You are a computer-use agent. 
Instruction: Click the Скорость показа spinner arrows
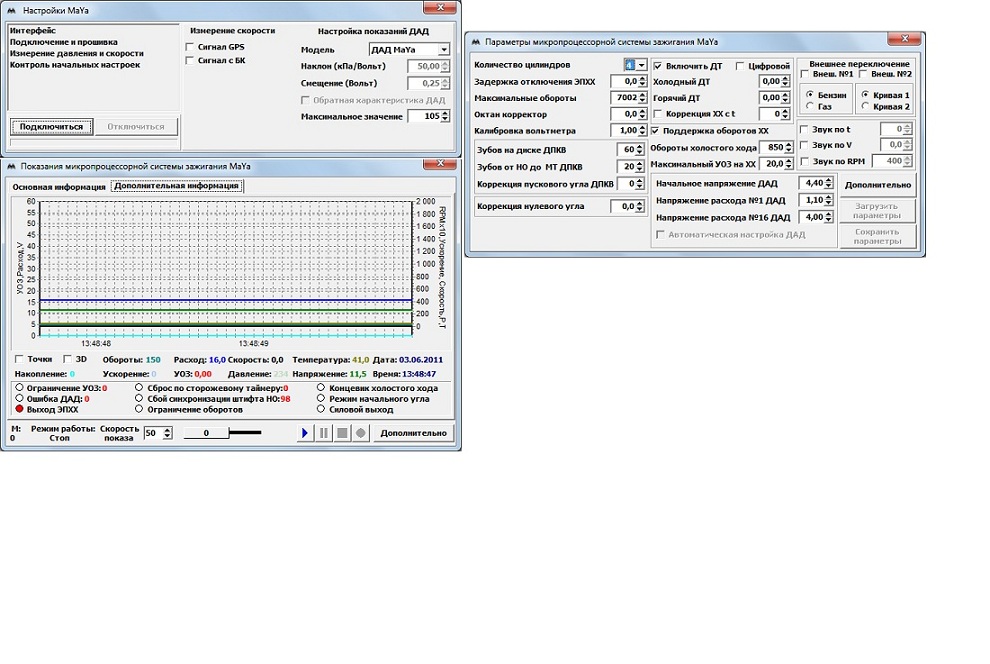pyautogui.click(x=167, y=433)
